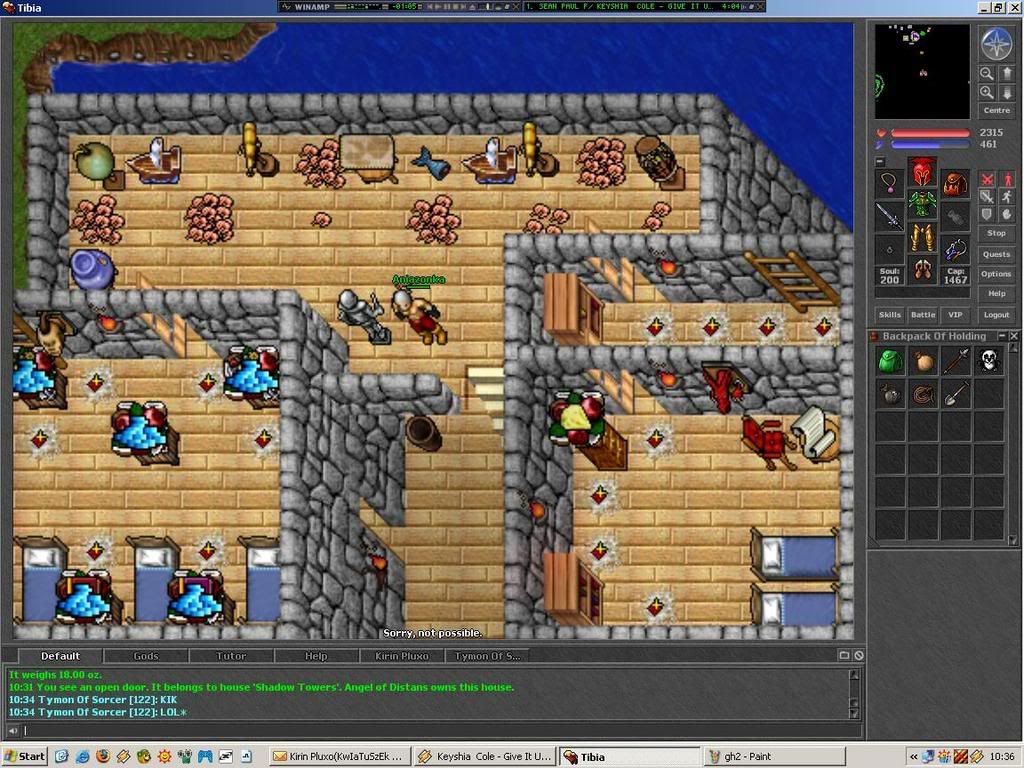Close the Backpack Of Holding container
The width and height of the screenshot is (1024, 768).
[1014, 336]
